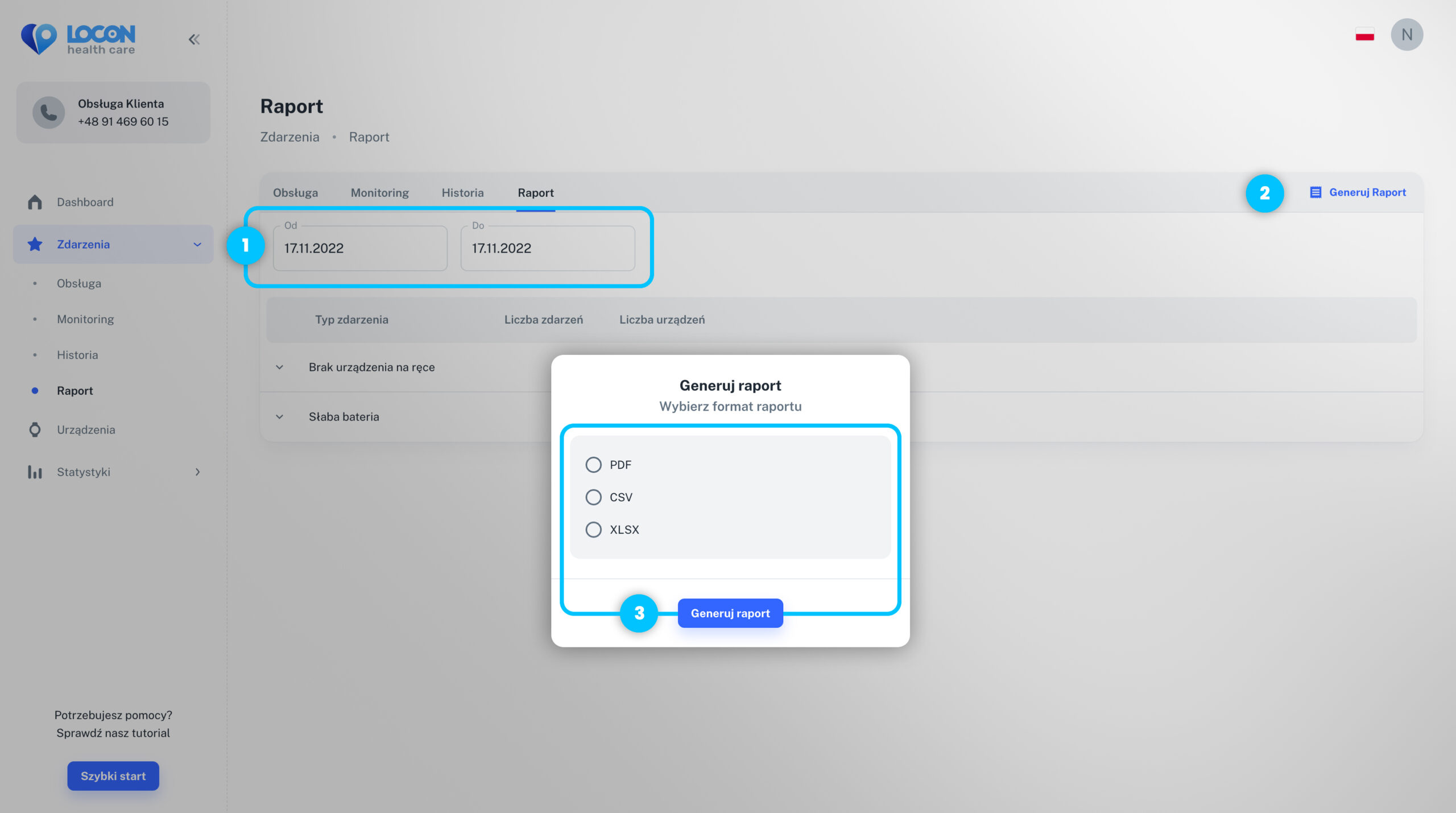1456x813 pixels.
Task: Click the Od date field
Action: (360, 248)
